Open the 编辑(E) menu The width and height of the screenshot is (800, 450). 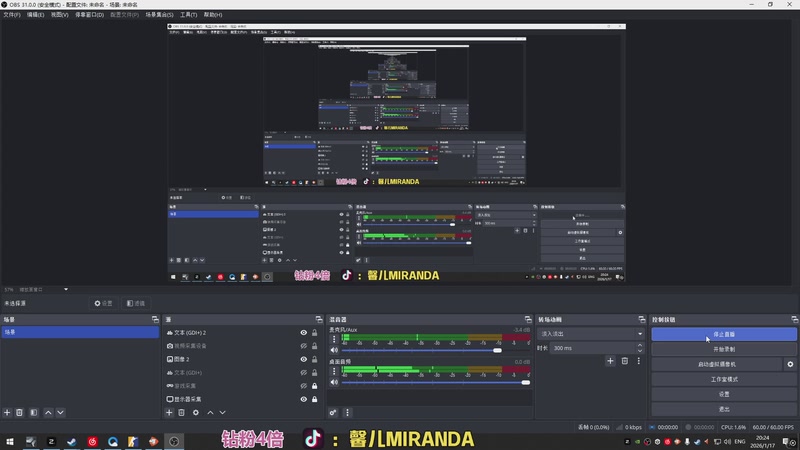(35, 15)
